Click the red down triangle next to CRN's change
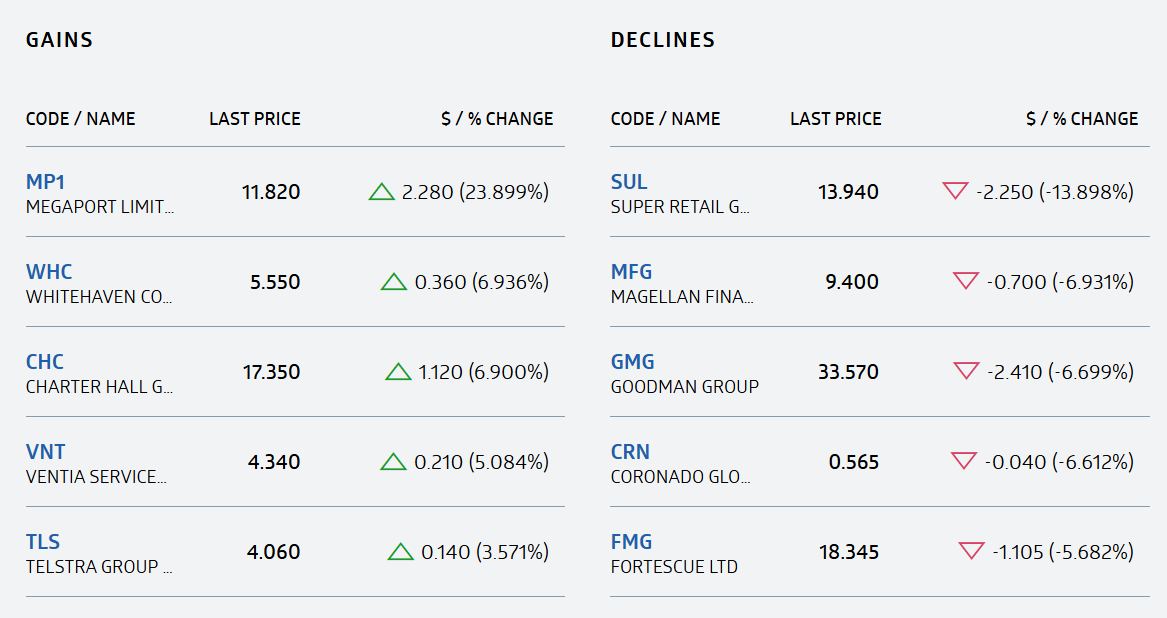The image size is (1167, 618). 963,461
